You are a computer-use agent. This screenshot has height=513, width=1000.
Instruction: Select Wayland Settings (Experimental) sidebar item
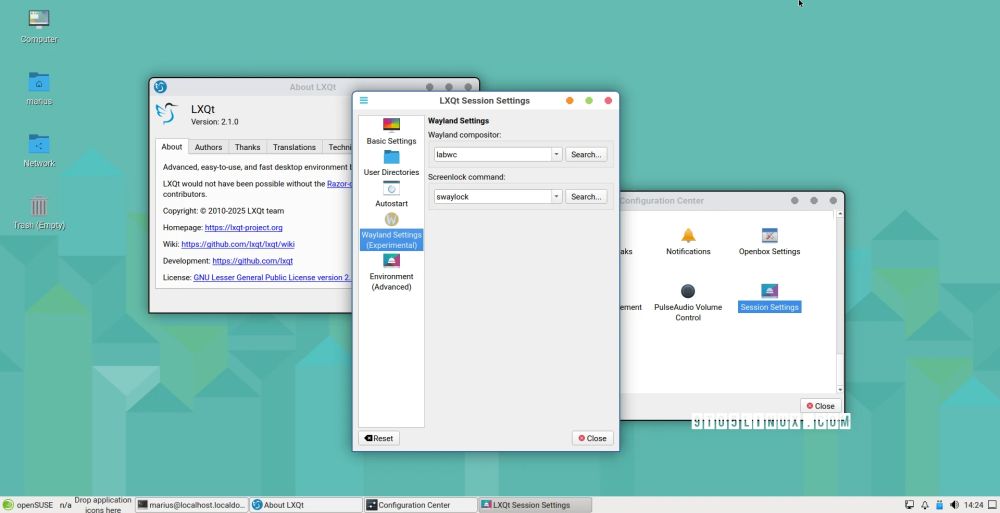391,231
